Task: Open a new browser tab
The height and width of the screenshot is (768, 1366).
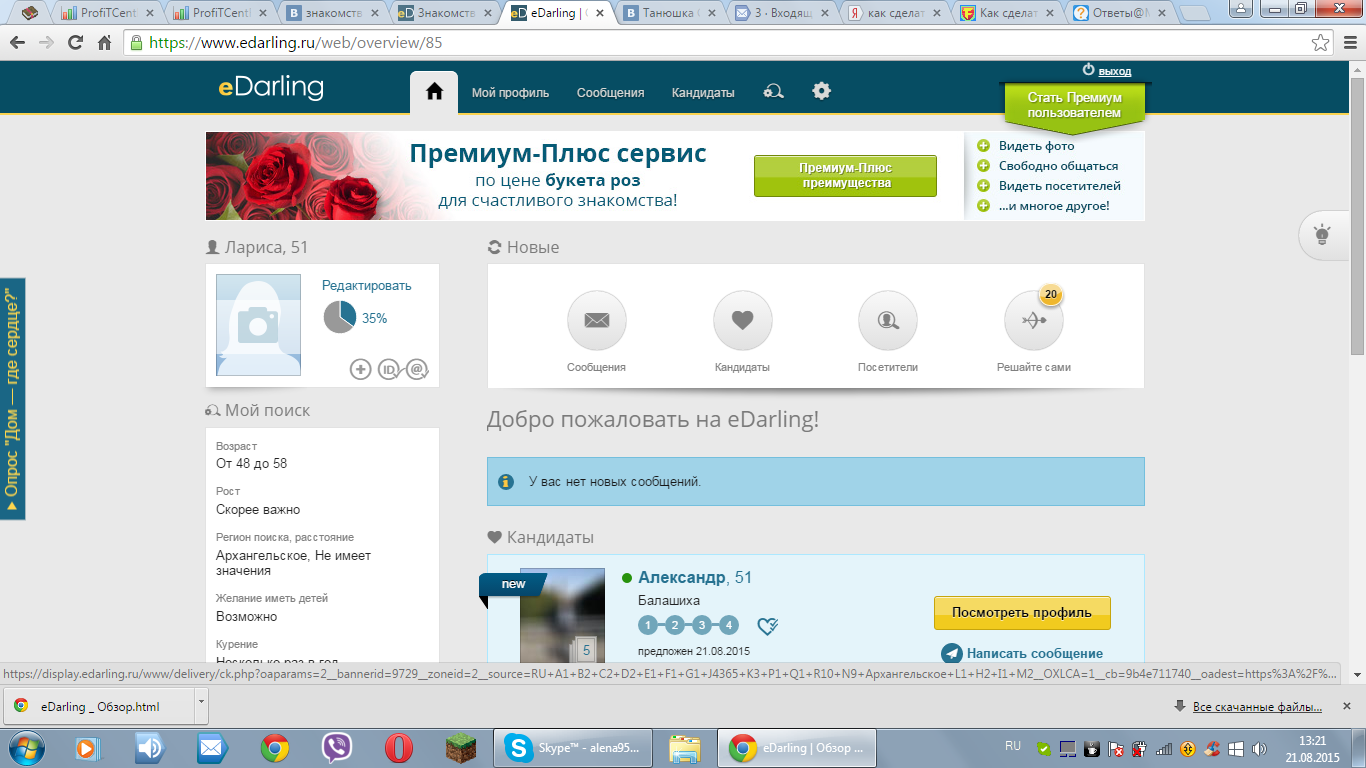Action: pyautogui.click(x=1196, y=14)
